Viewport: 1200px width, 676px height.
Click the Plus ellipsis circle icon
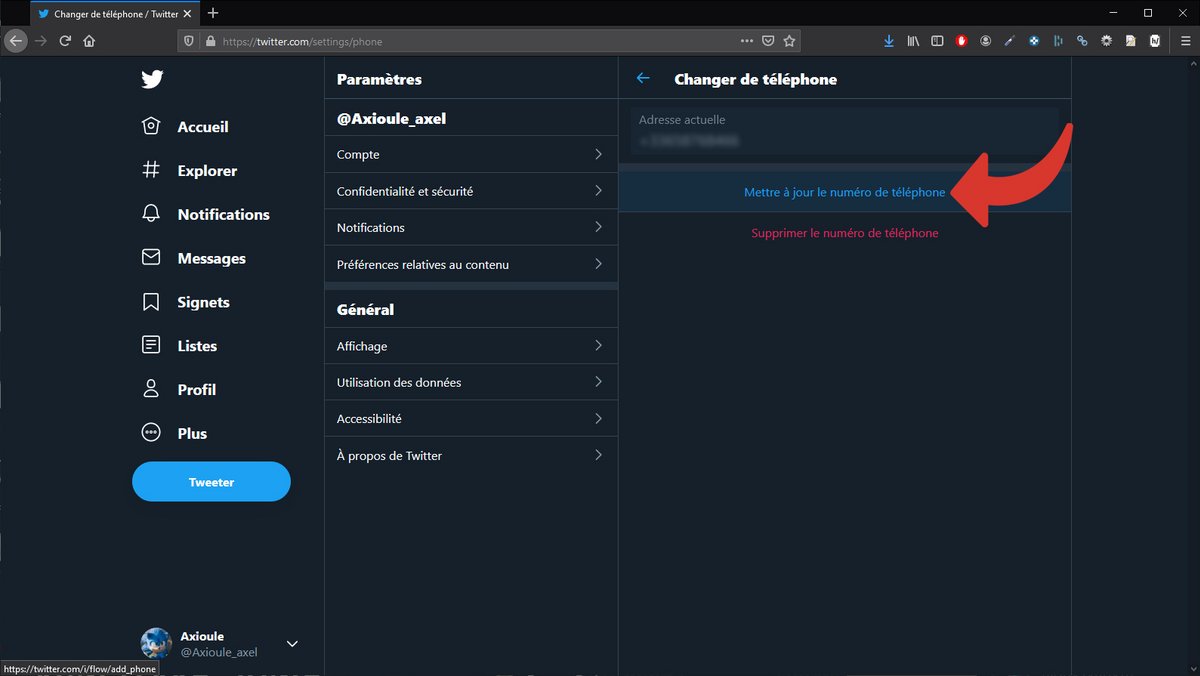[151, 433]
